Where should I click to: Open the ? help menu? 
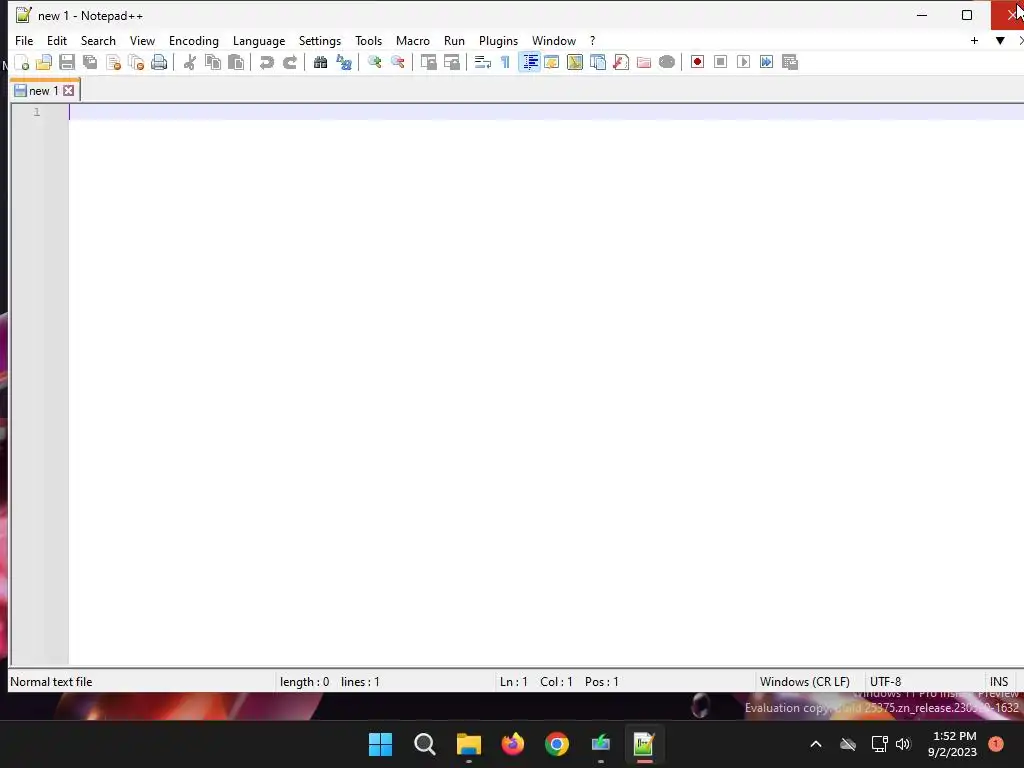(x=592, y=40)
